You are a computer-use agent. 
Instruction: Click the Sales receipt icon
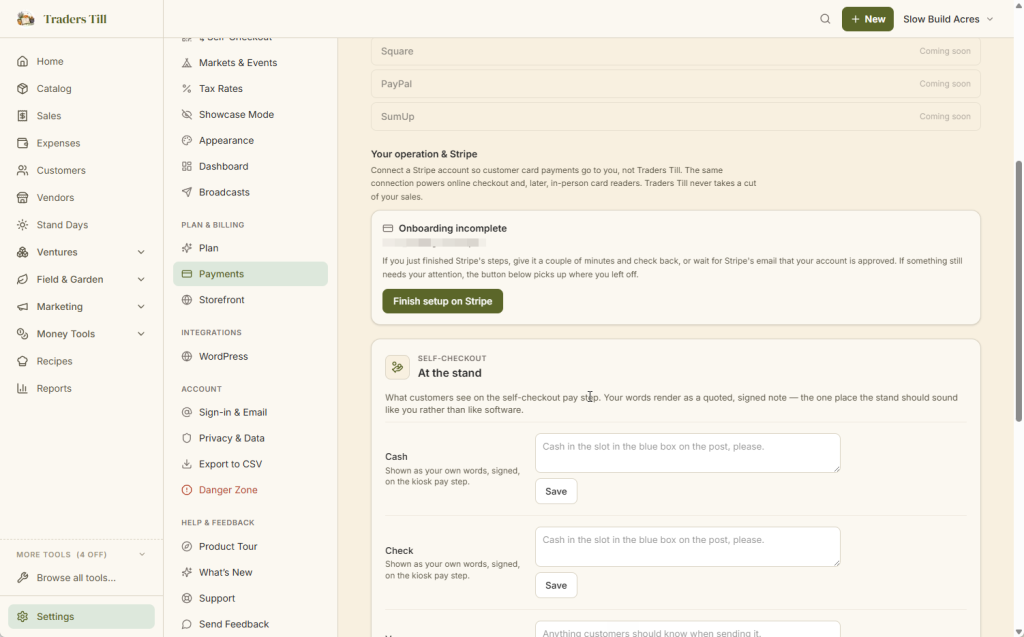(23, 116)
